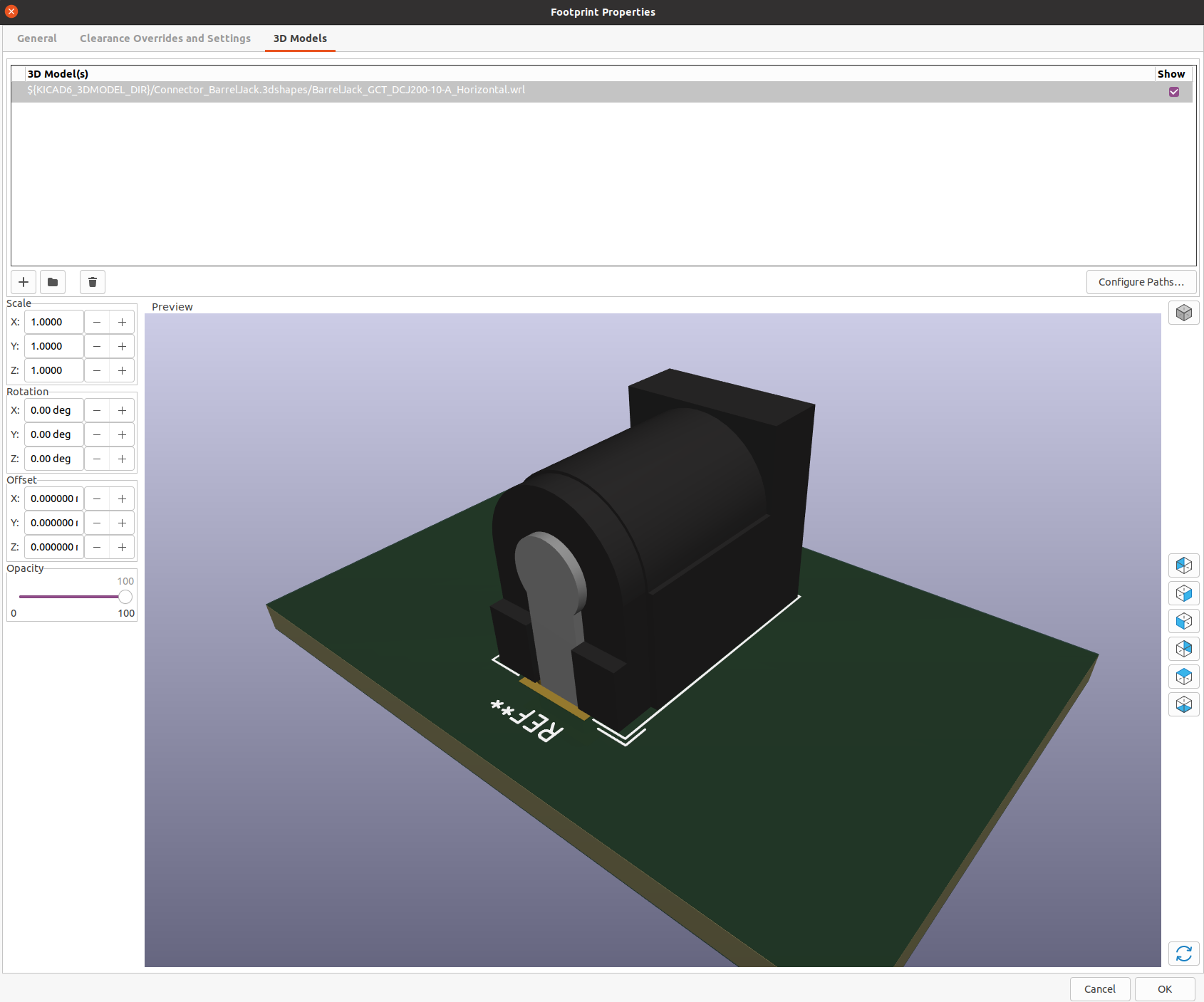The height and width of the screenshot is (1002, 1204).
Task: Switch to Clearance Overrides and Settings tab
Action: tap(165, 38)
